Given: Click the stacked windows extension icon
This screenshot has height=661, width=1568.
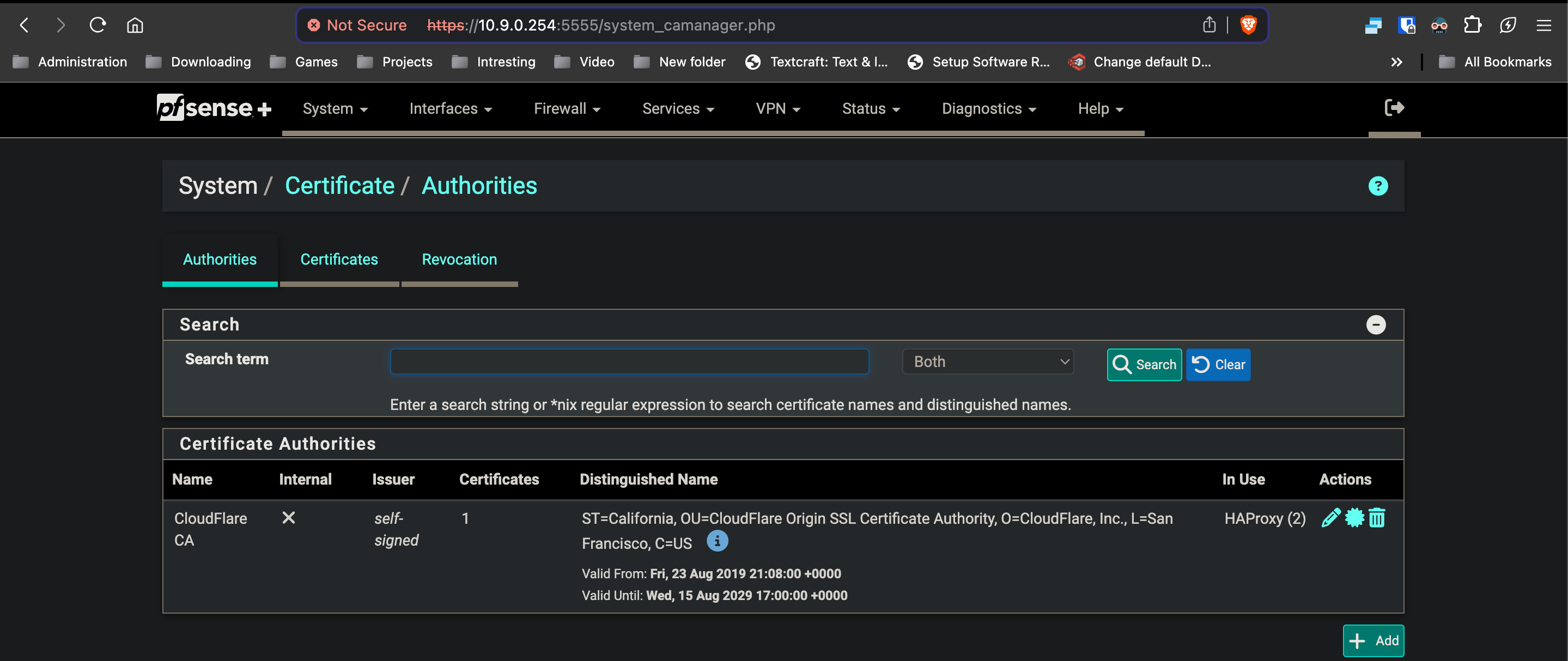Looking at the screenshot, I should (1373, 25).
